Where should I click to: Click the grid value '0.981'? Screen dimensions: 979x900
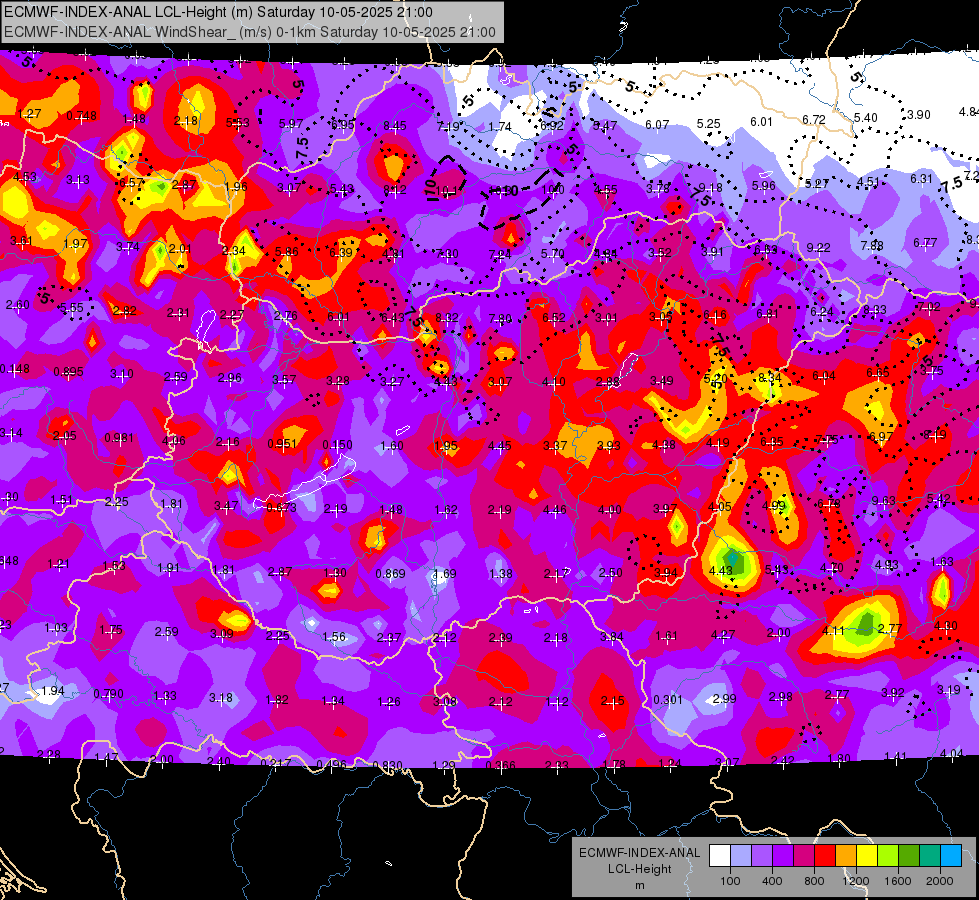(x=119, y=437)
